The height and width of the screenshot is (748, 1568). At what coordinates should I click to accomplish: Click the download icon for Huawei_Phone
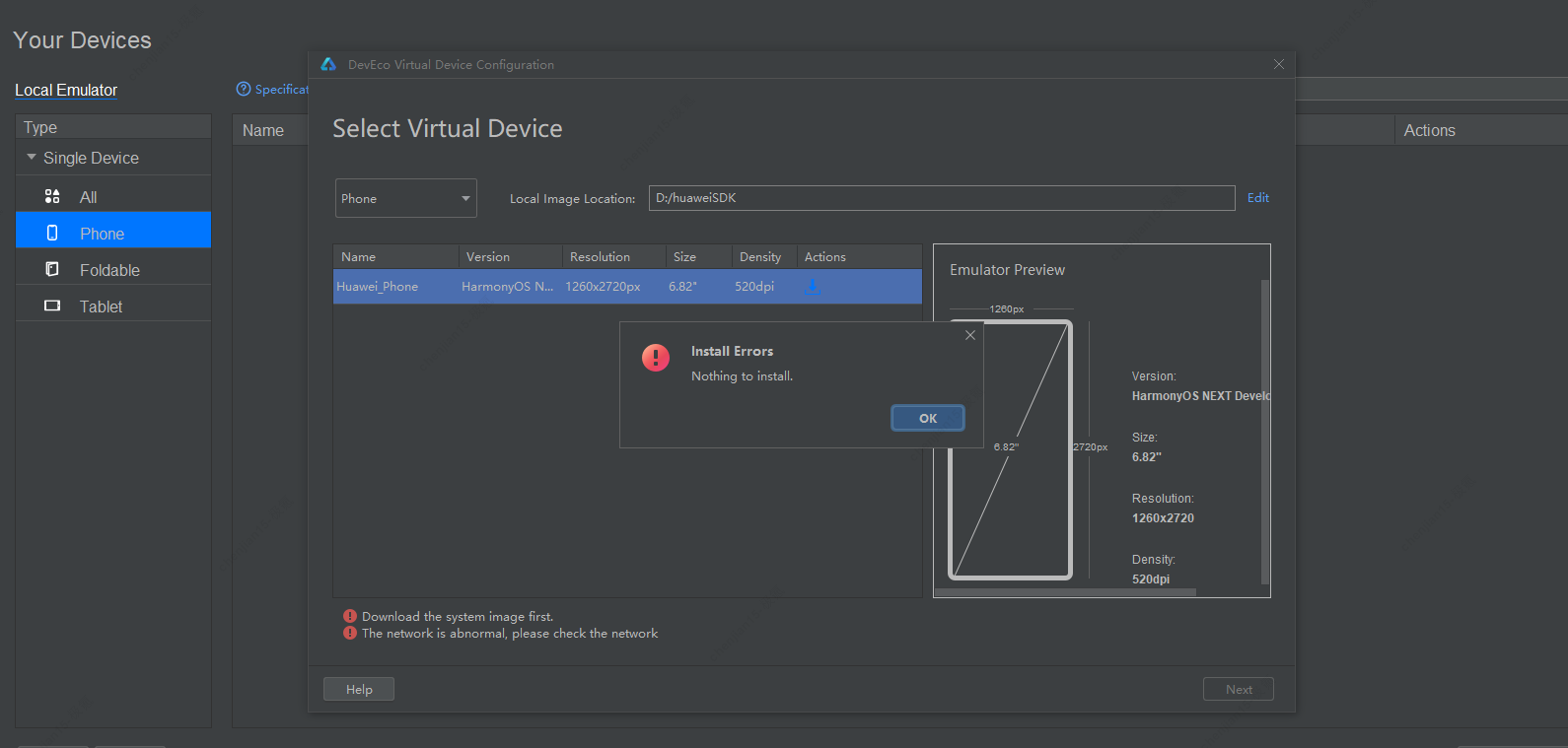click(x=812, y=287)
